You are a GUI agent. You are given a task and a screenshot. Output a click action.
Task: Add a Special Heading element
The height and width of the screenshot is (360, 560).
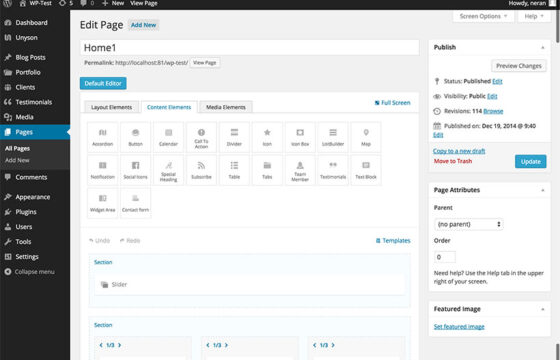[168, 170]
